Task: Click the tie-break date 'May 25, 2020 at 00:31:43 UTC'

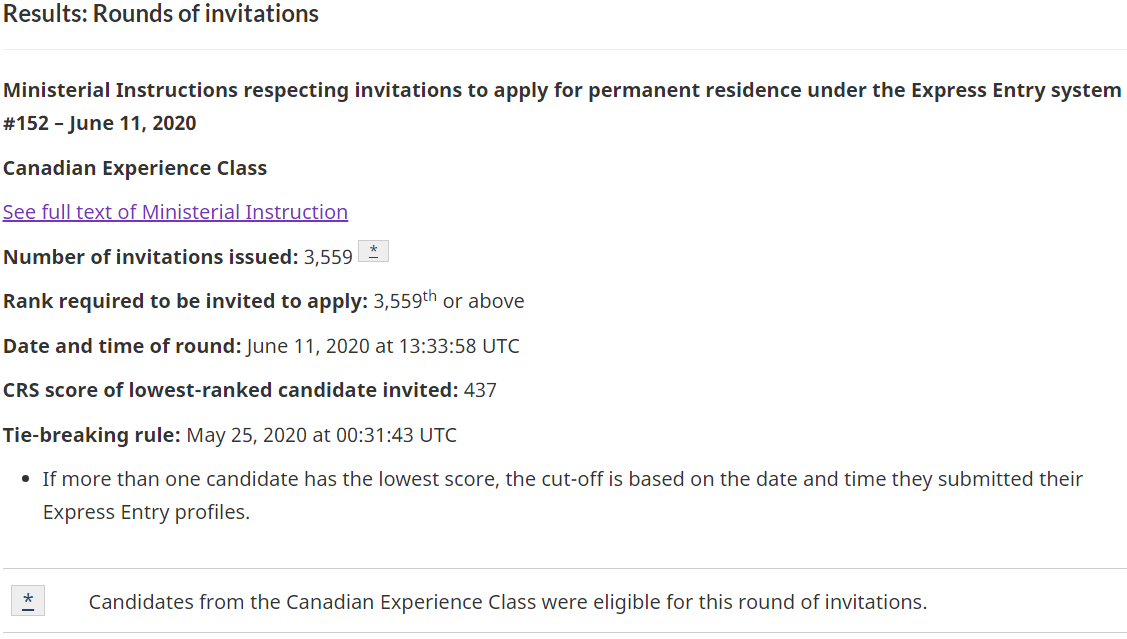Action: coord(322,435)
